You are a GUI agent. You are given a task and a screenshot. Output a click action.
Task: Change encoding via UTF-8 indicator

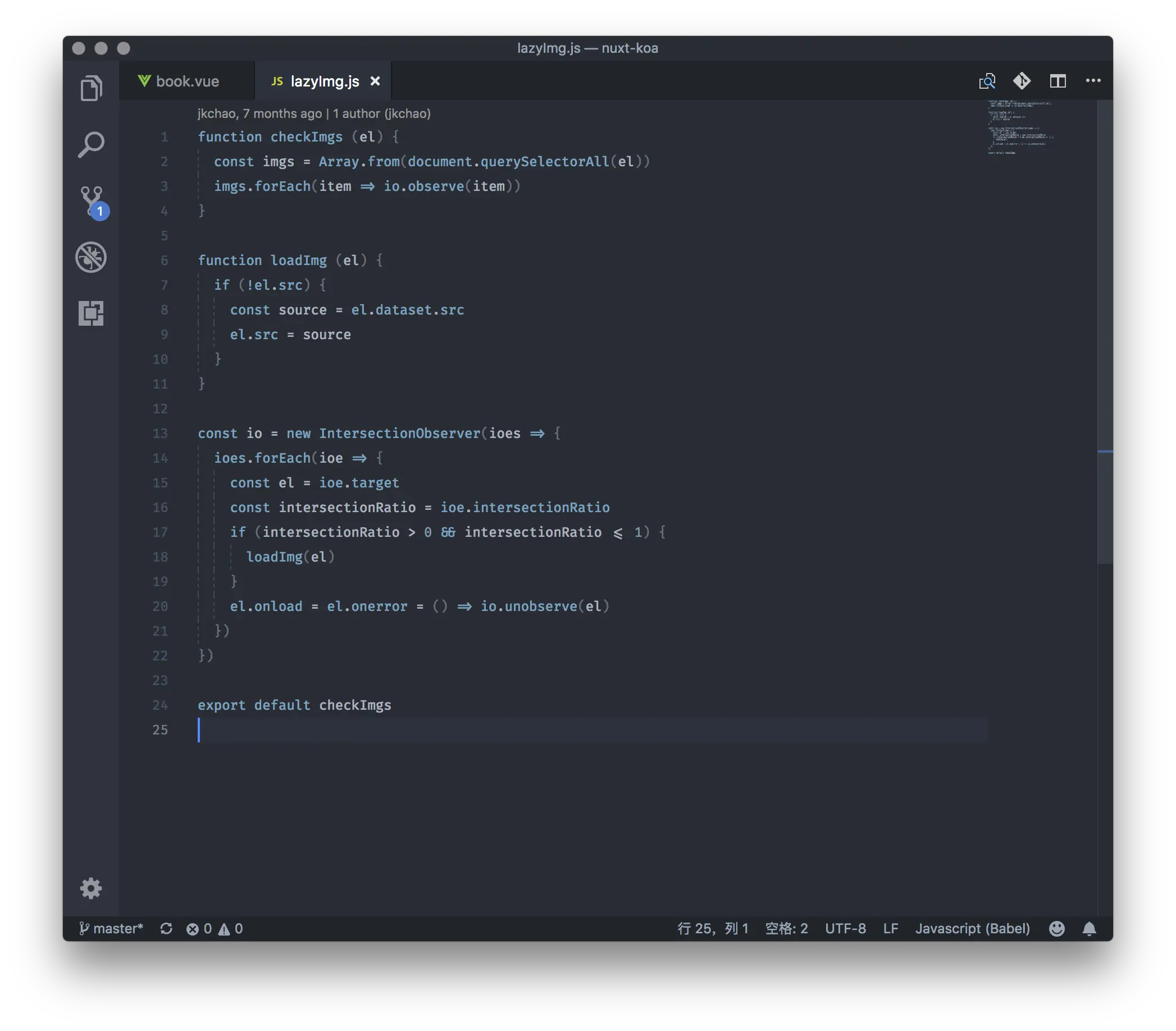coord(846,928)
